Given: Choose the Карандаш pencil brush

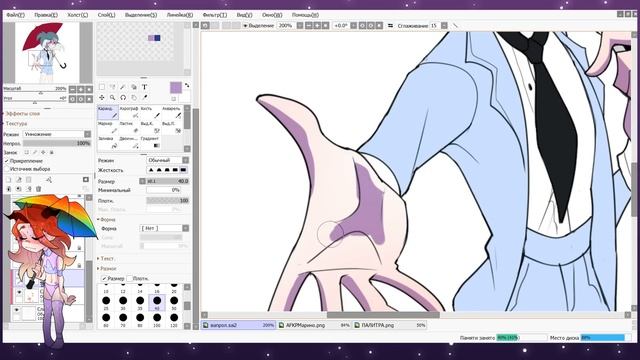Looking at the screenshot, I should (108, 113).
